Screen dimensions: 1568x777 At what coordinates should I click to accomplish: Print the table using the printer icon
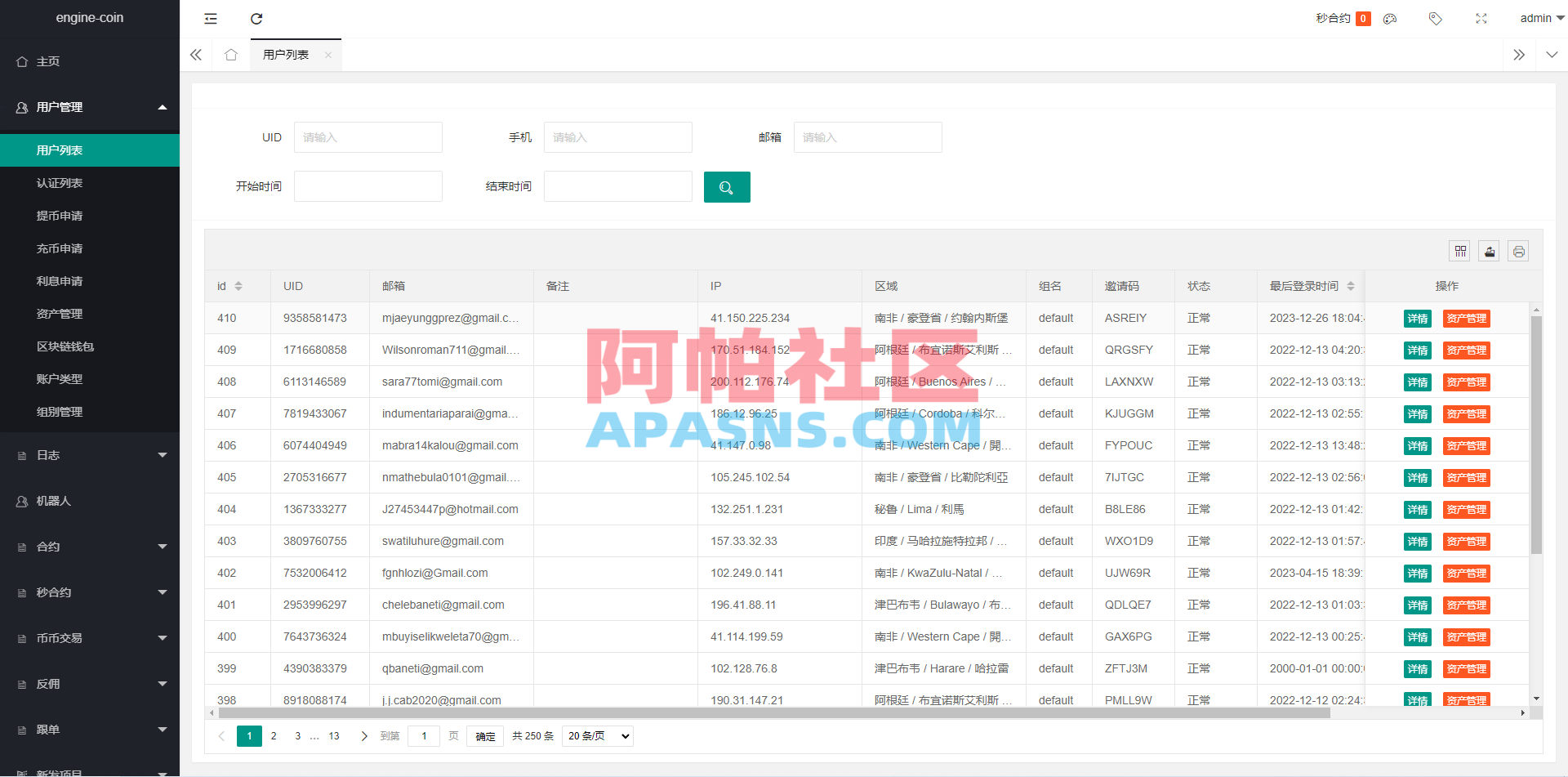tap(1518, 251)
